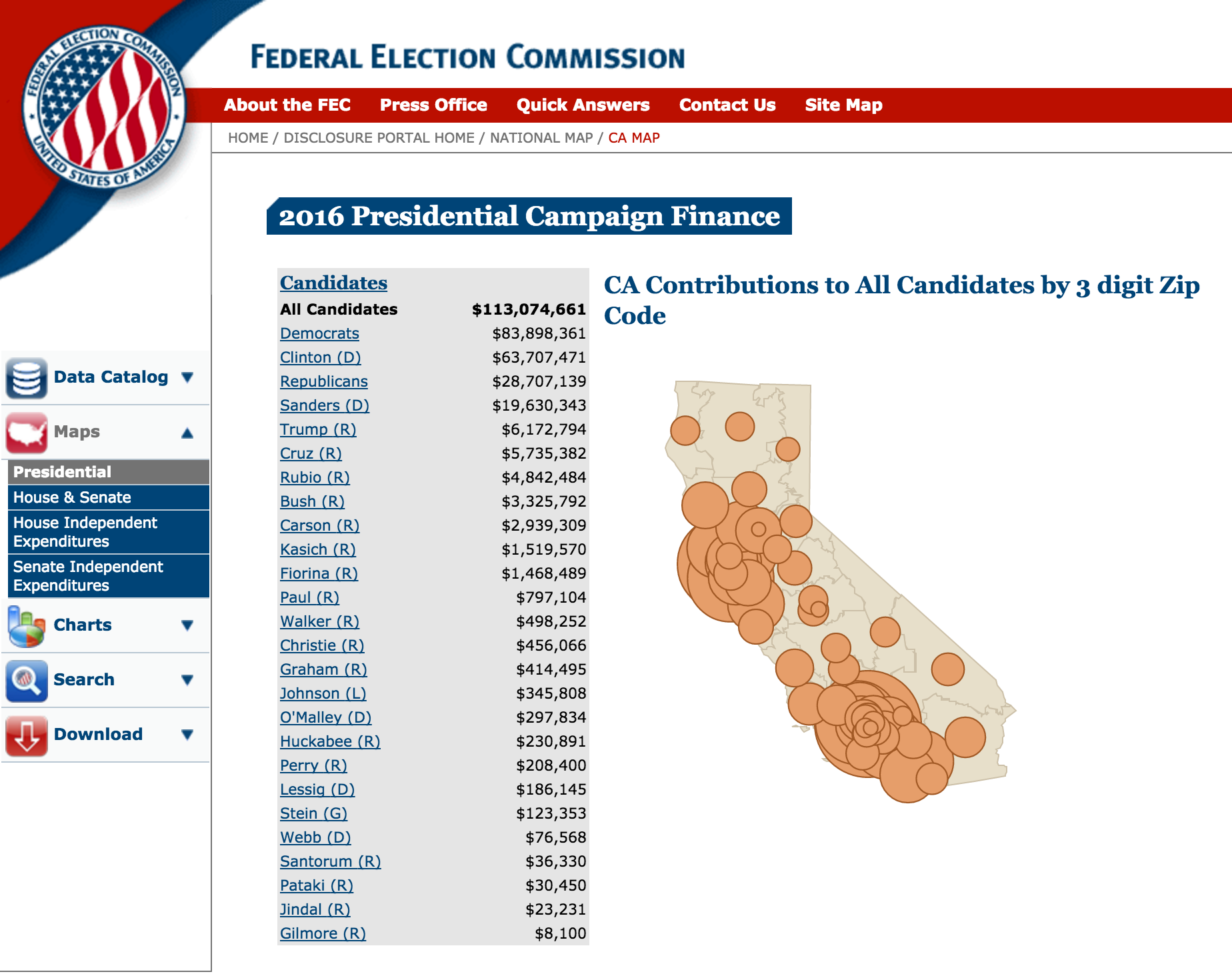Image resolution: width=1232 pixels, height=980 pixels.
Task: Expand the Charts dropdown arrow
Action: [x=187, y=626]
